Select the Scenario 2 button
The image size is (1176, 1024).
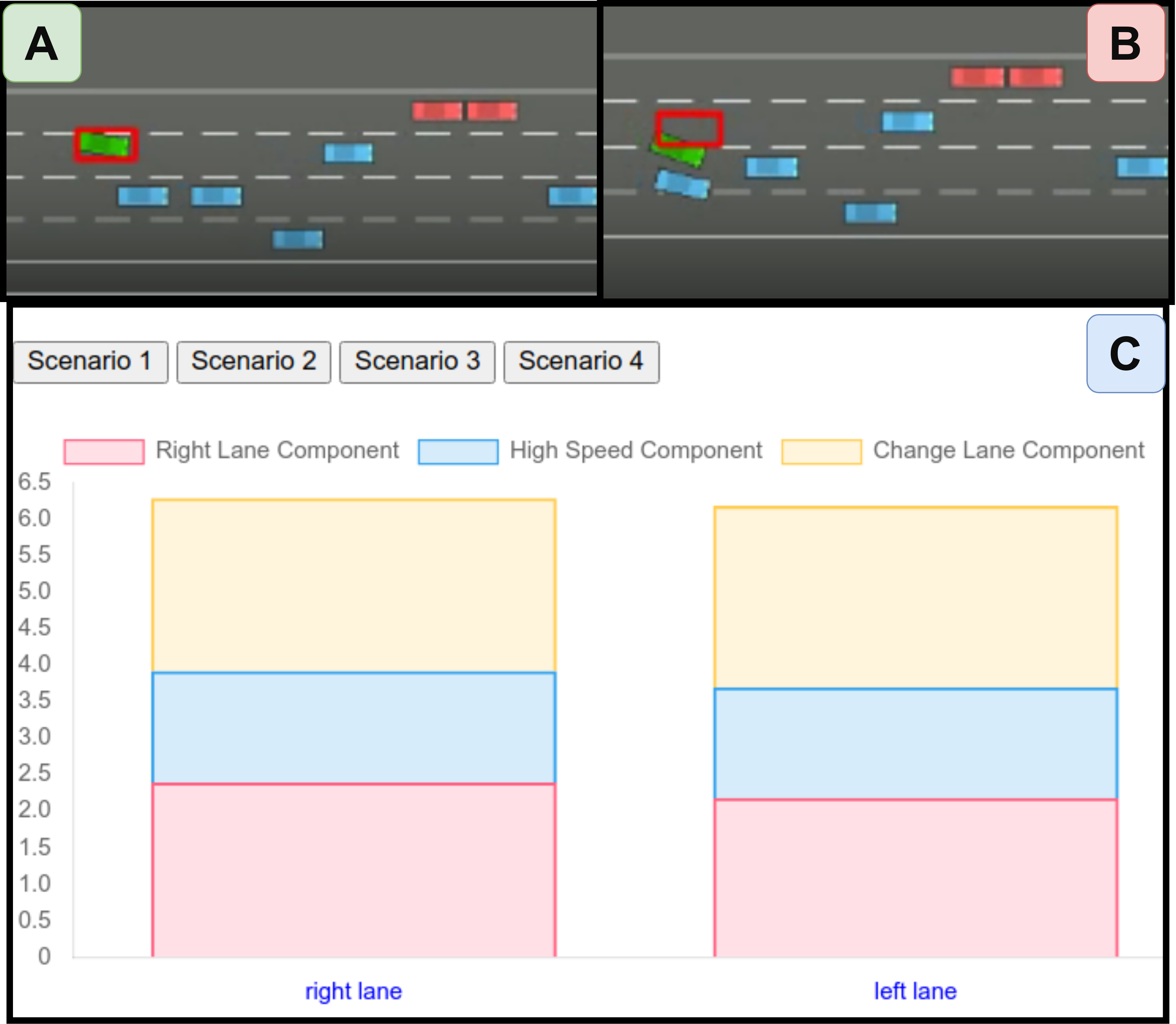click(x=254, y=362)
